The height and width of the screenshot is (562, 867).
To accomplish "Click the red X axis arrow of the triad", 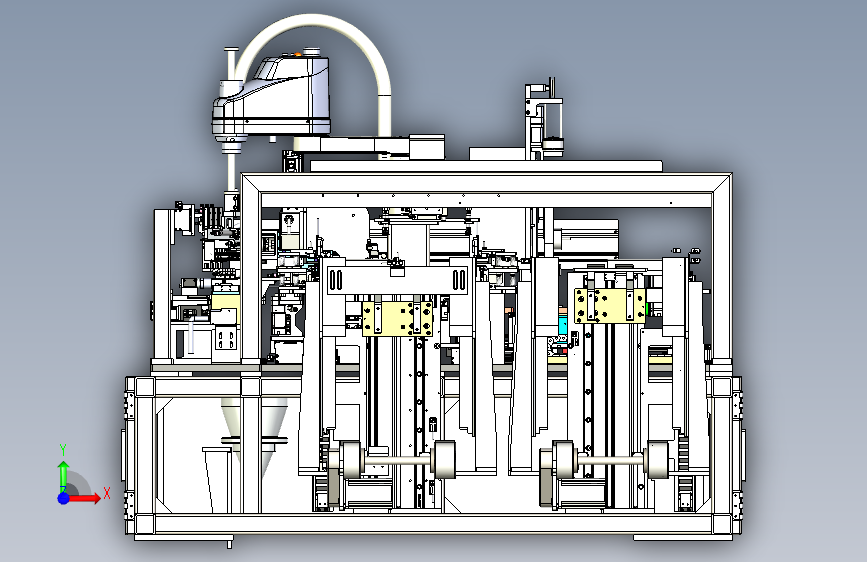I will (84, 498).
